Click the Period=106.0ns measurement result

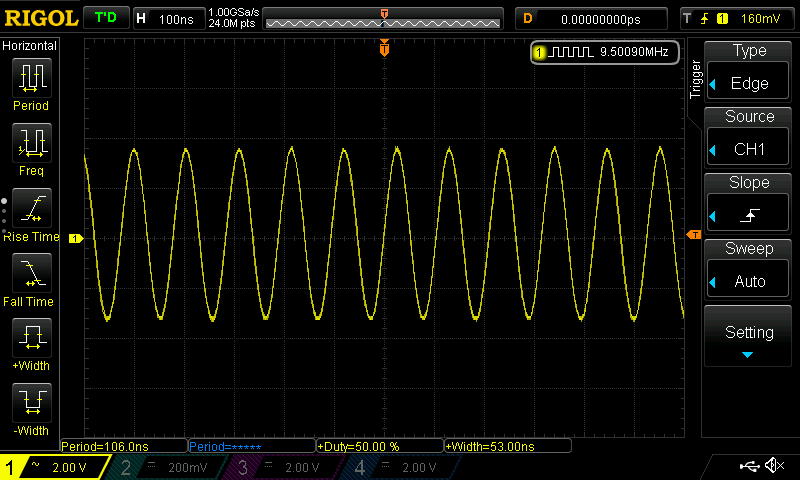[124, 446]
